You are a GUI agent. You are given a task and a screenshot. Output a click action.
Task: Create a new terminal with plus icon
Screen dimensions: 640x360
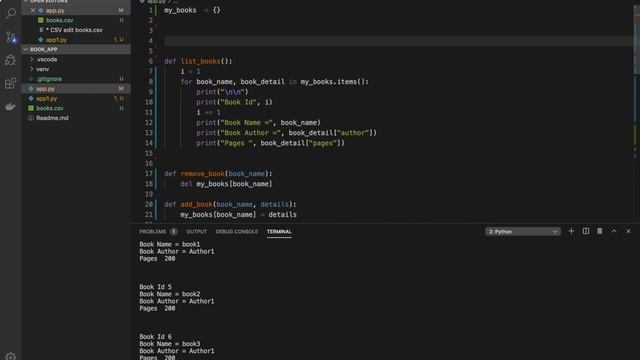[x=571, y=231]
